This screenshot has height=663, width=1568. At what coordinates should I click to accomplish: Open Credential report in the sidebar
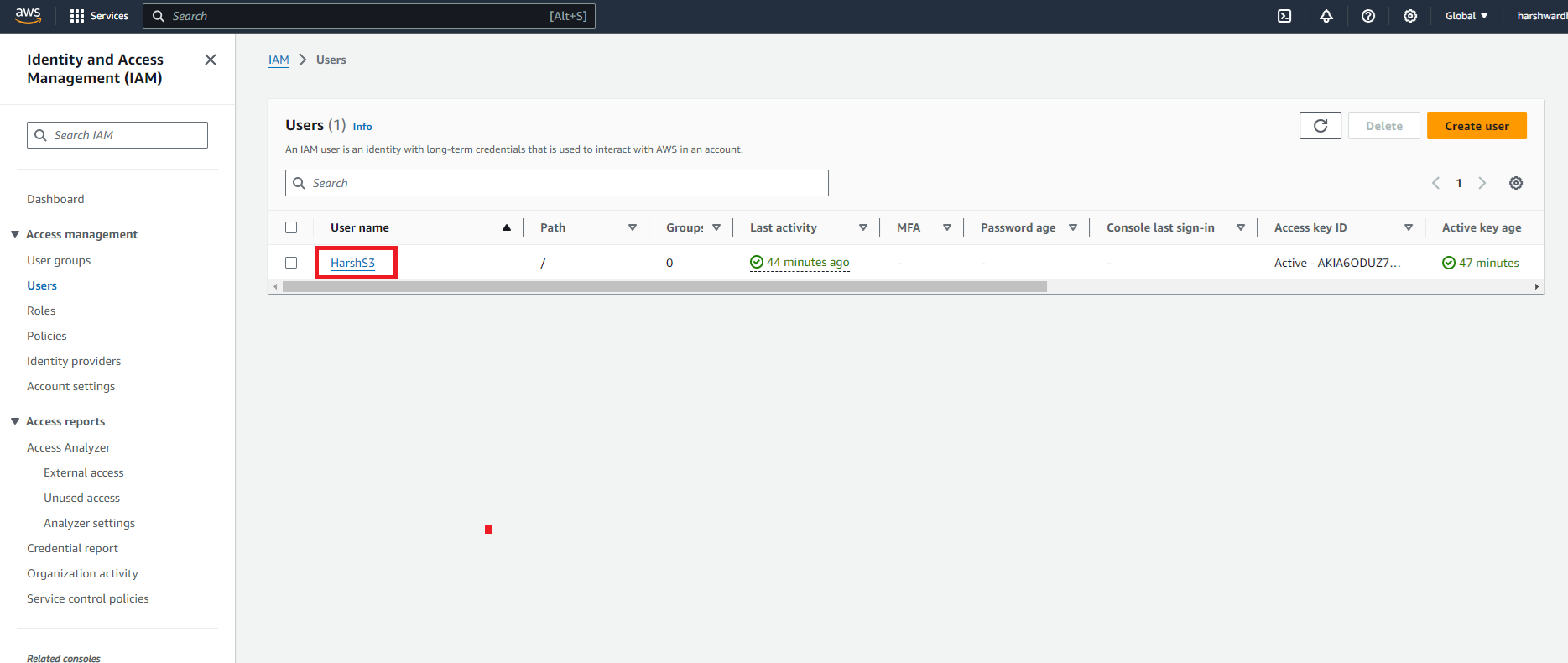73,548
